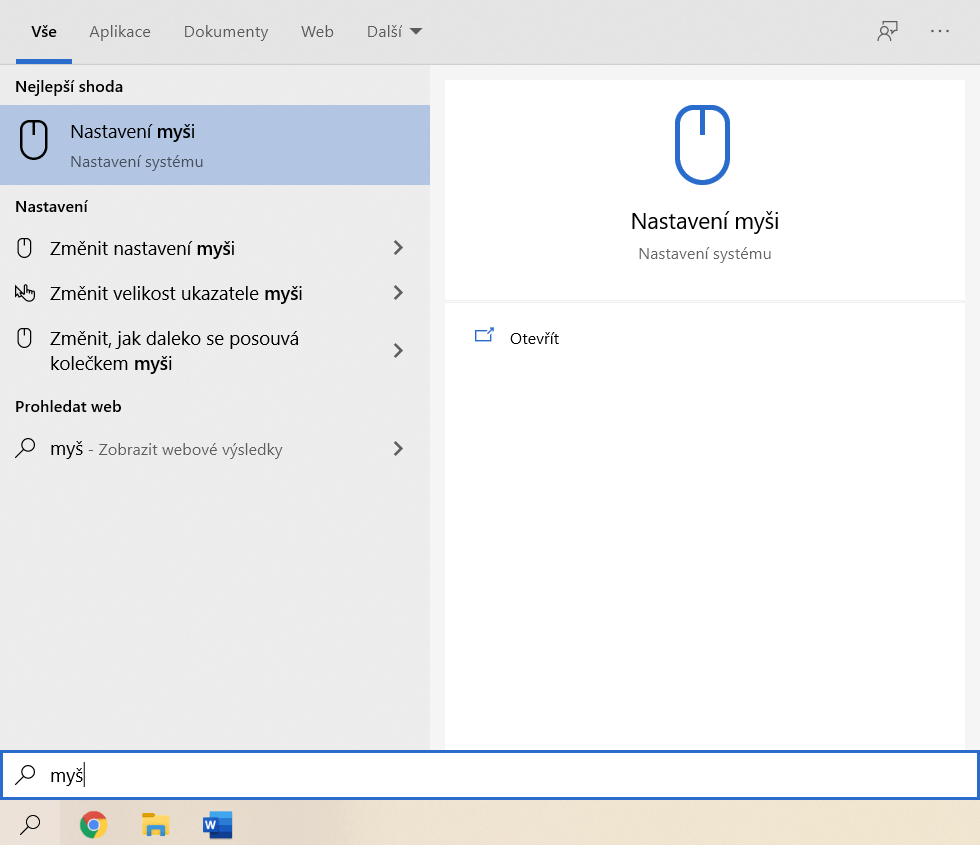Click the search input containing myš

pos(490,775)
